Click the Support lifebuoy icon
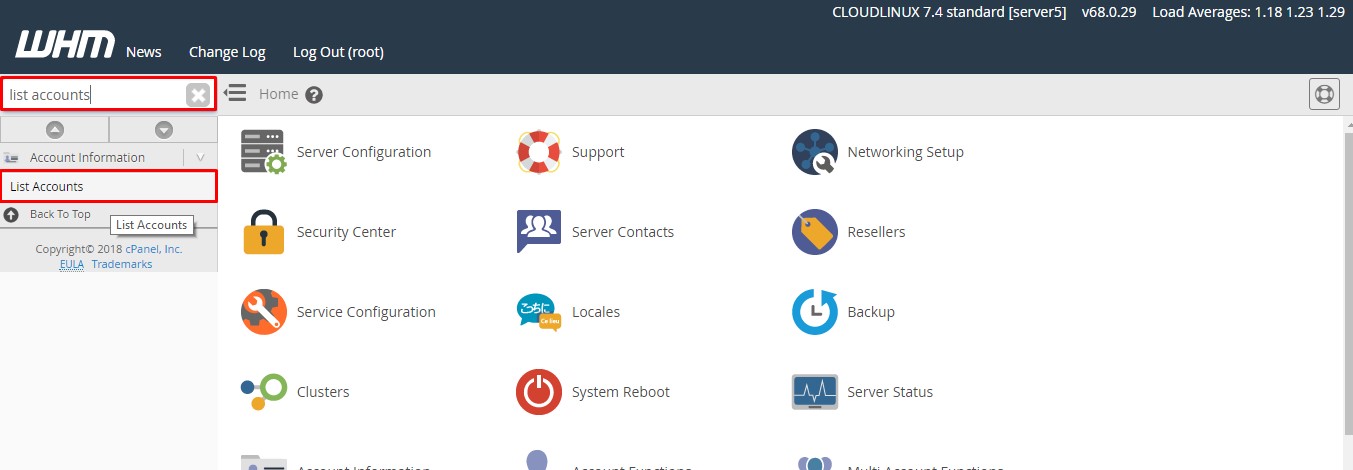The width and height of the screenshot is (1353, 470). coord(539,152)
